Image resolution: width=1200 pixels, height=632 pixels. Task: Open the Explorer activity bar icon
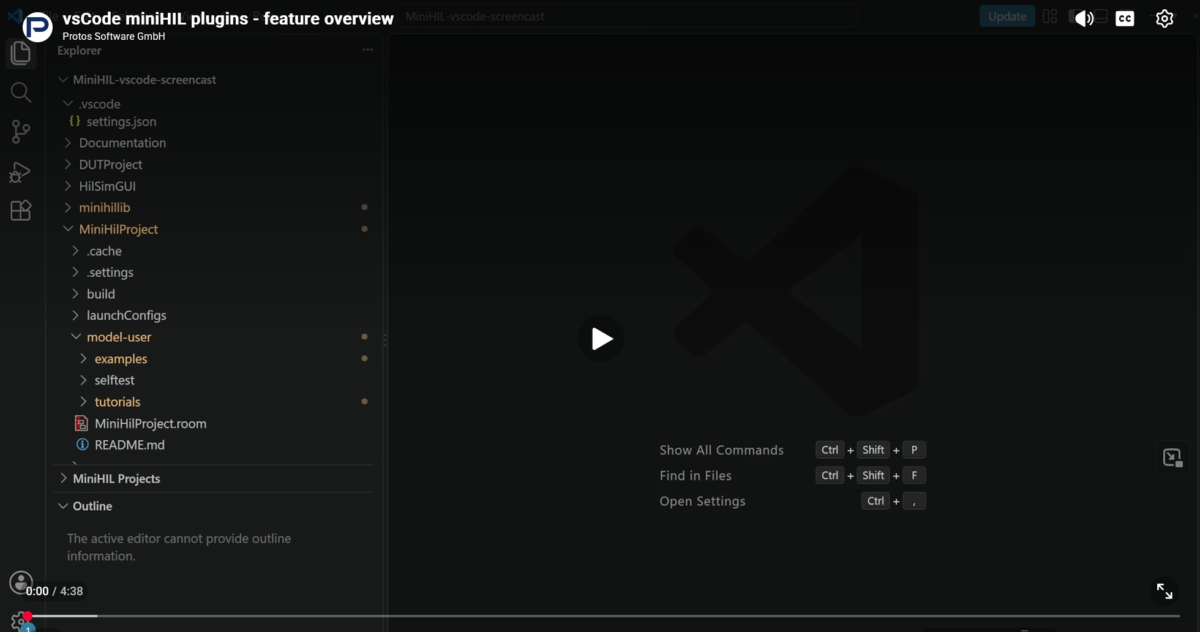tap(20, 54)
